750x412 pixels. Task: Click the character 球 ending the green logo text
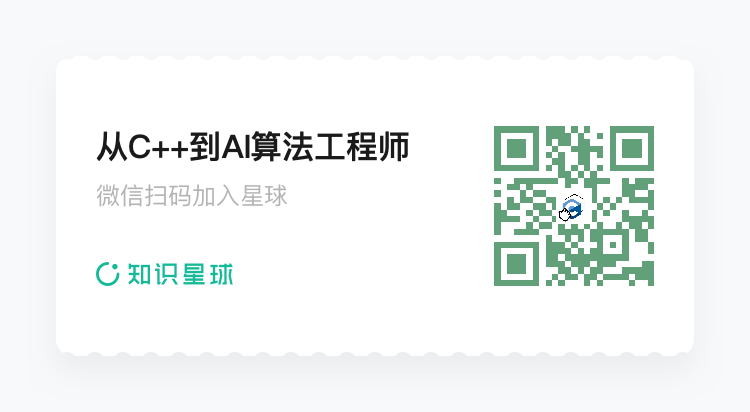coord(222,274)
